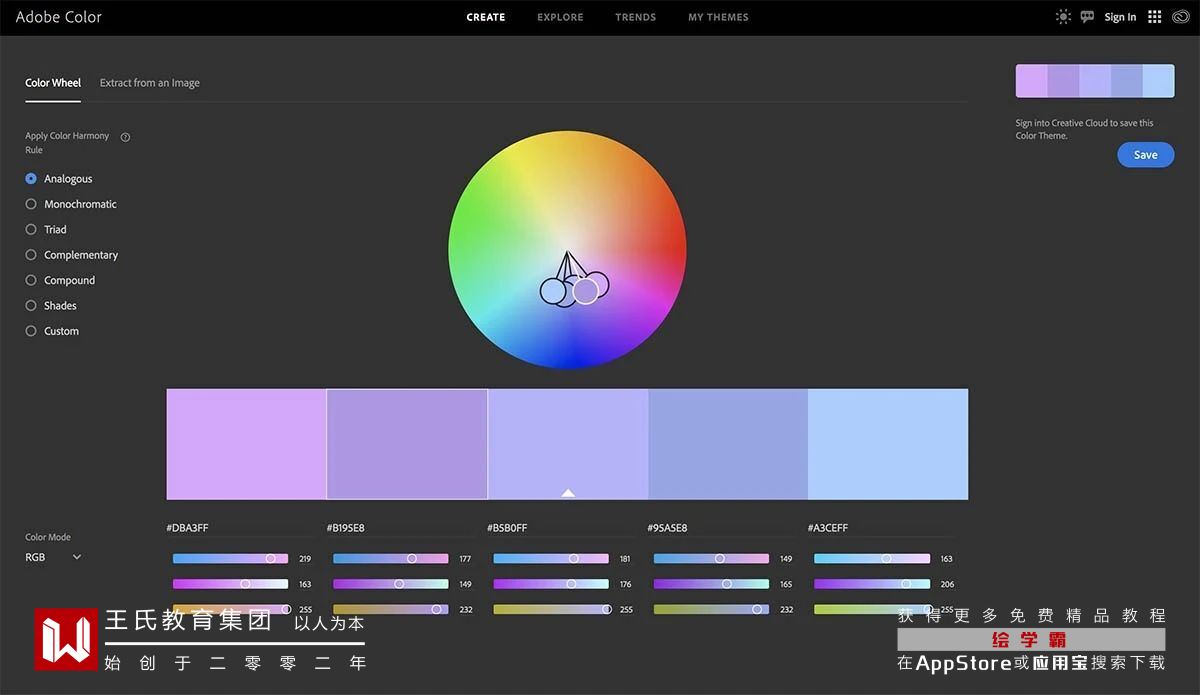Click the #B195E8 hex value field
The height and width of the screenshot is (695, 1200).
click(346, 528)
